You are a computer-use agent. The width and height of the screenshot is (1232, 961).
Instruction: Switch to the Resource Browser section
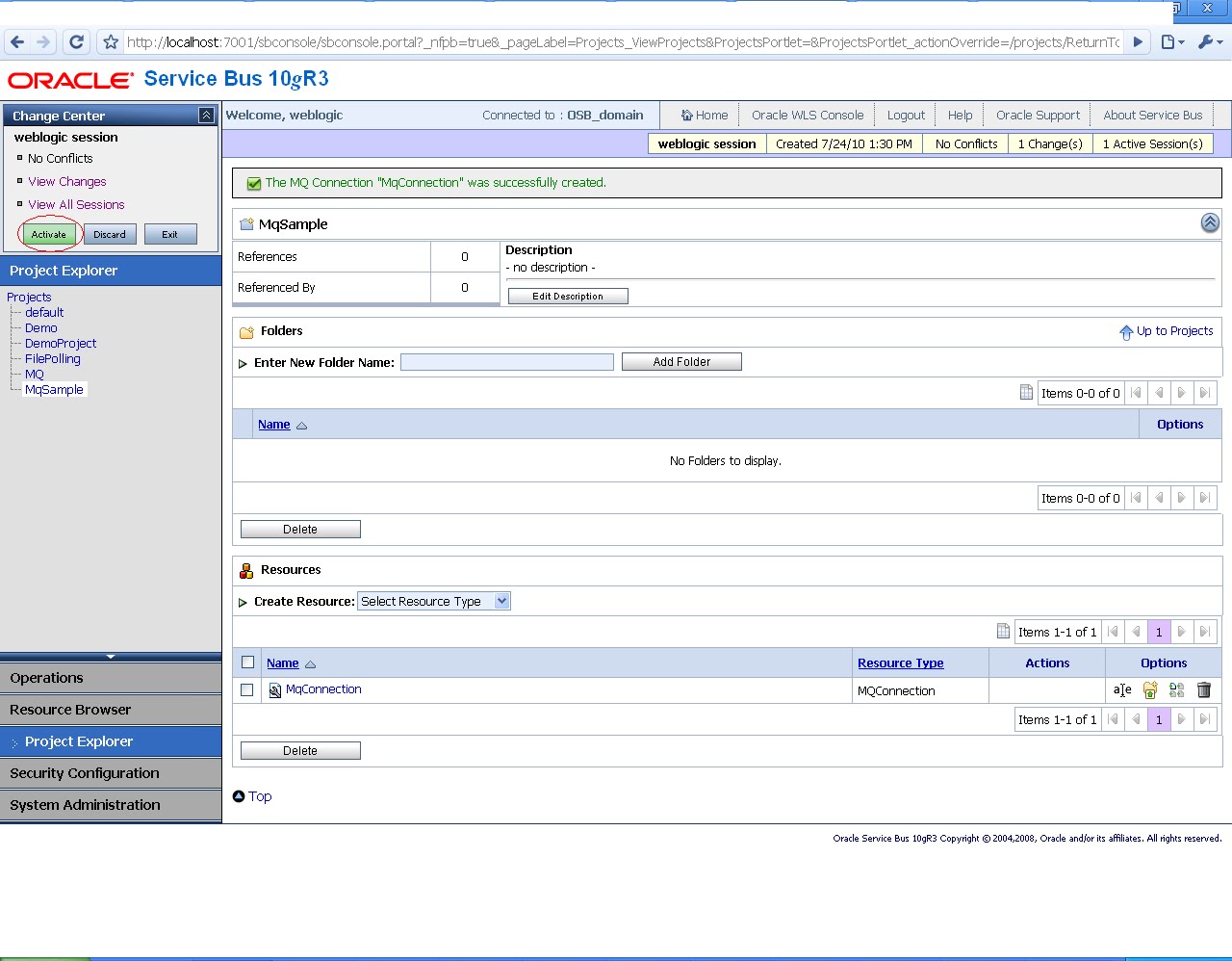pos(111,710)
